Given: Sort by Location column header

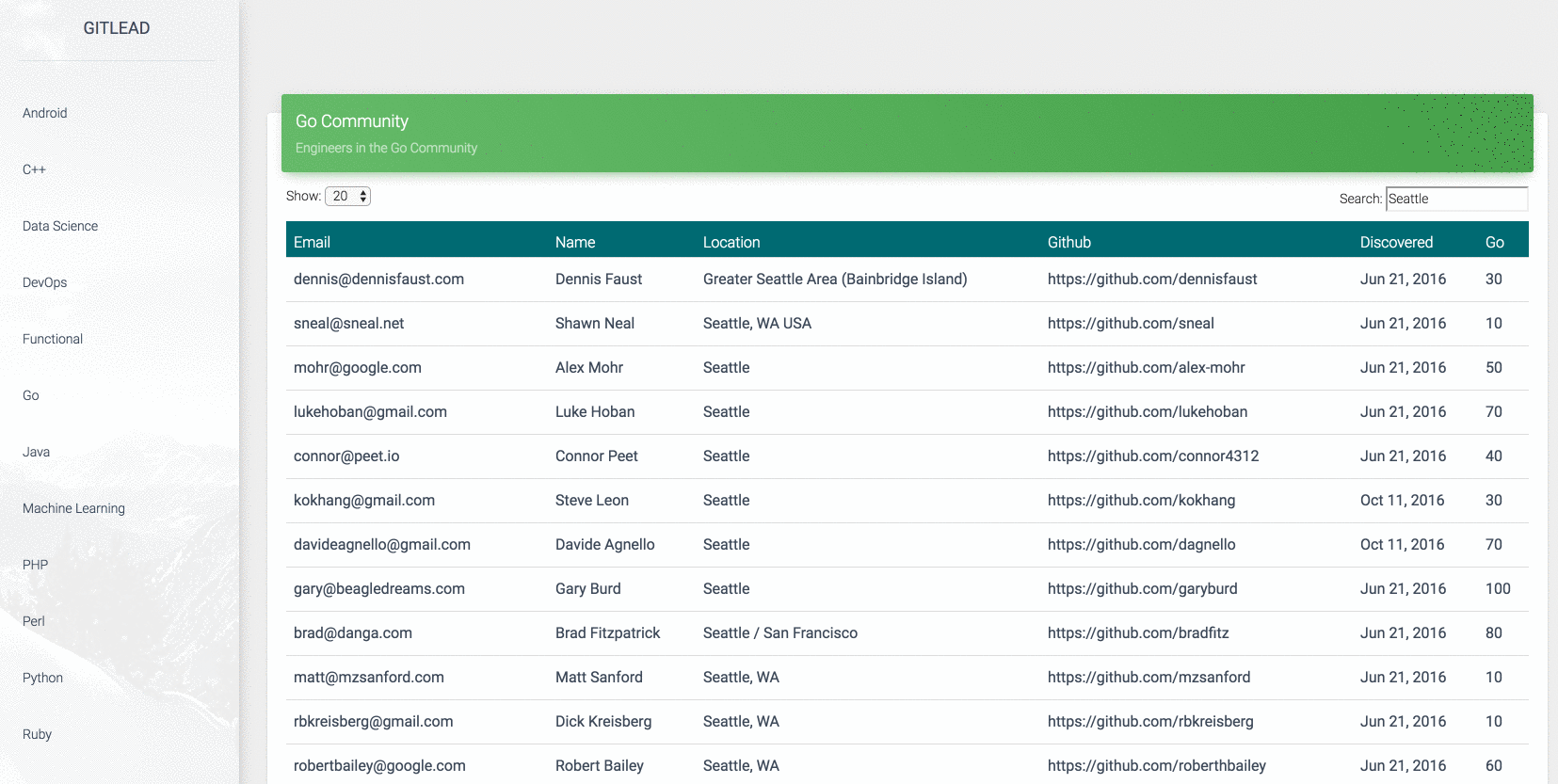Looking at the screenshot, I should [x=731, y=242].
